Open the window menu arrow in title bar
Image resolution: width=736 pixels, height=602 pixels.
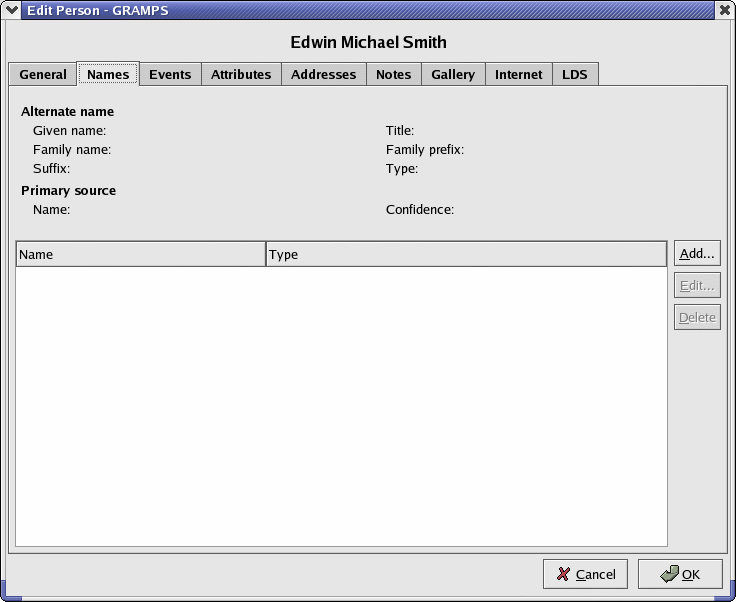pos(12,10)
